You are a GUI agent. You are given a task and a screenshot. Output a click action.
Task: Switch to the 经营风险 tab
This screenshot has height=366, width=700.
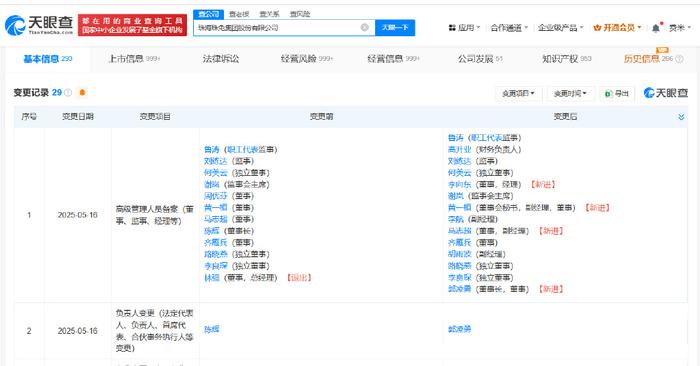click(307, 59)
